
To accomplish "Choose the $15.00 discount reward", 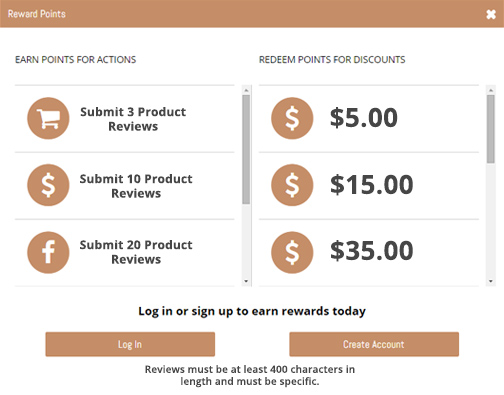I will click(x=369, y=186).
